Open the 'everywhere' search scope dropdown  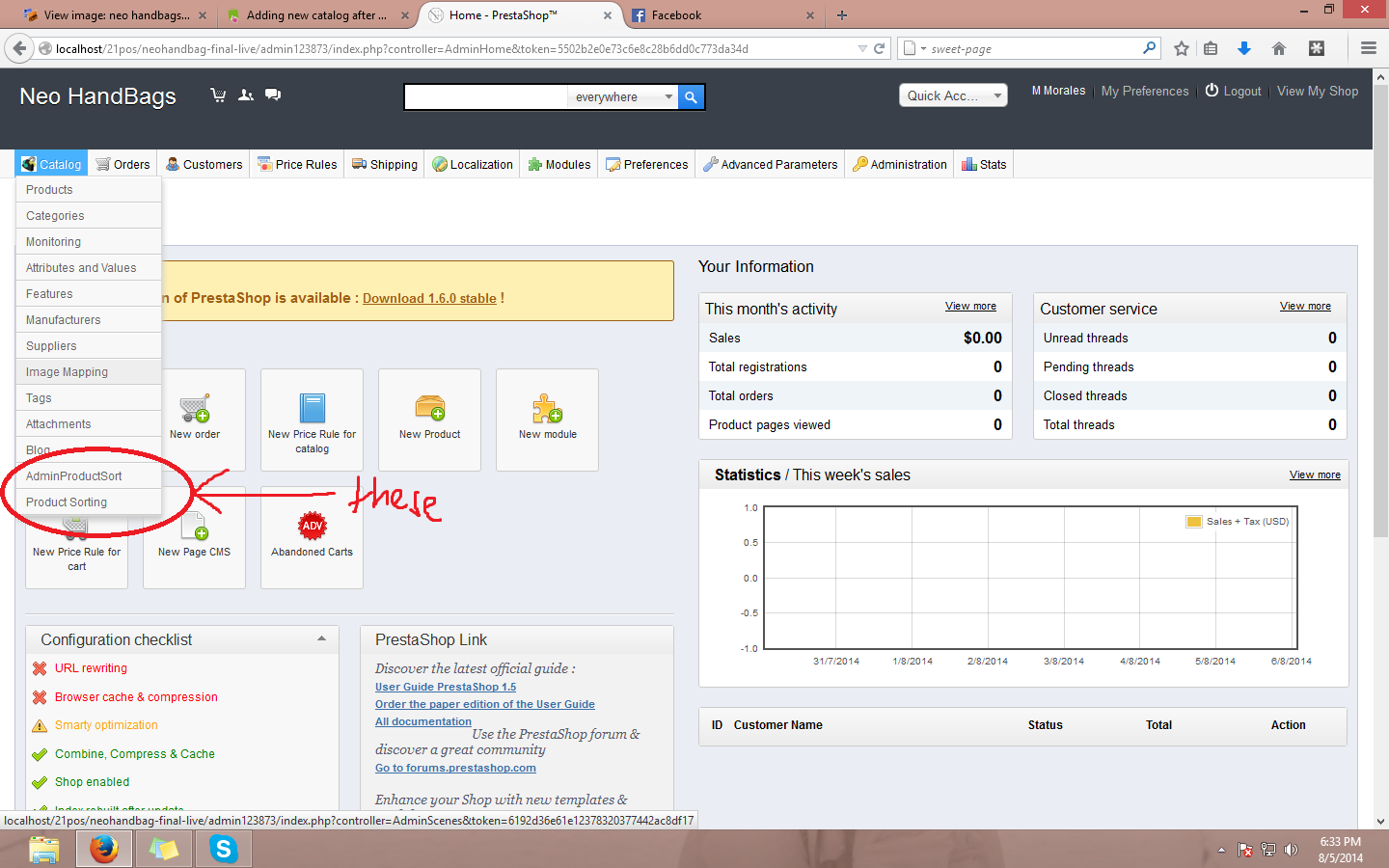click(624, 96)
